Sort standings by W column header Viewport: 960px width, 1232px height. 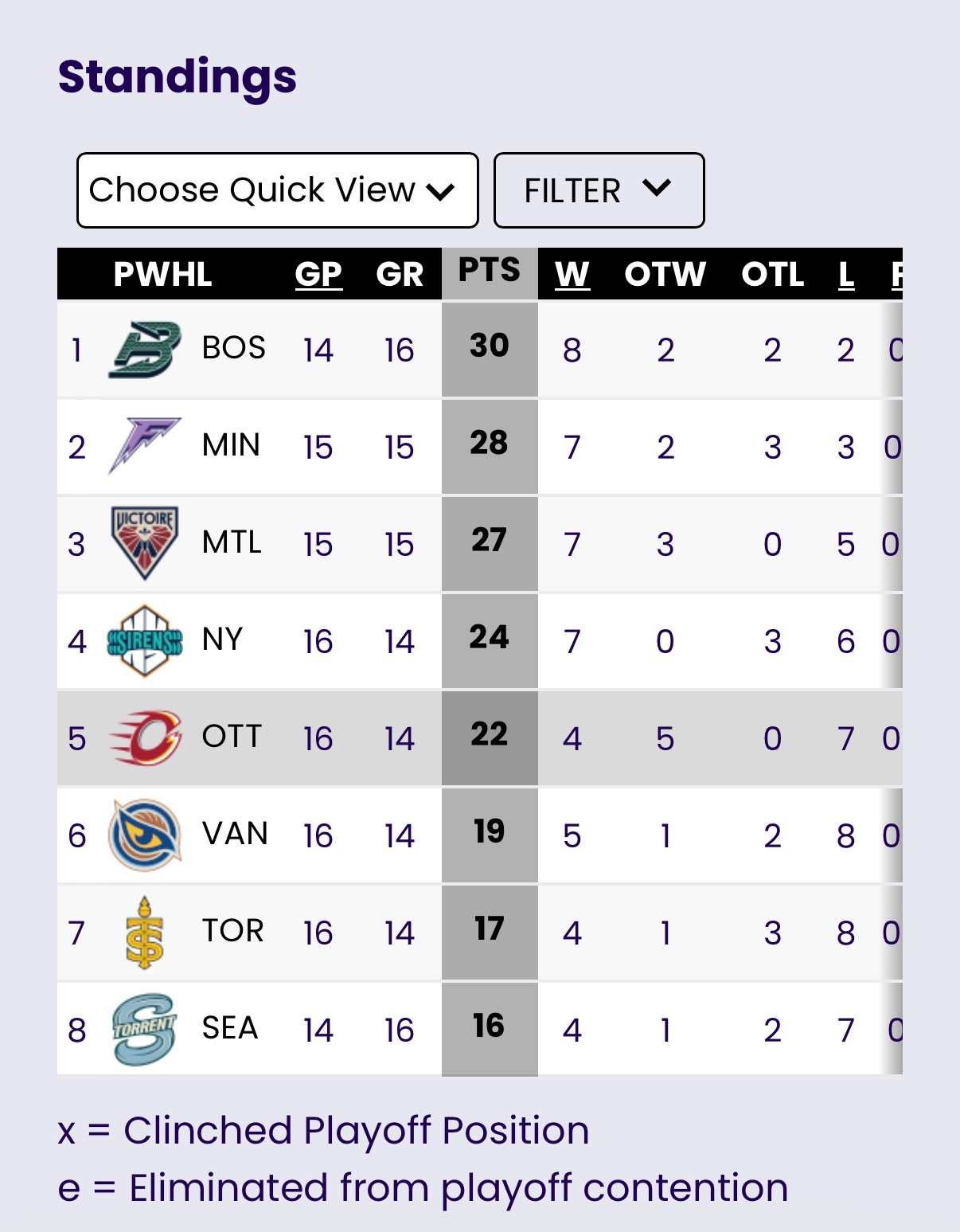[x=572, y=275]
